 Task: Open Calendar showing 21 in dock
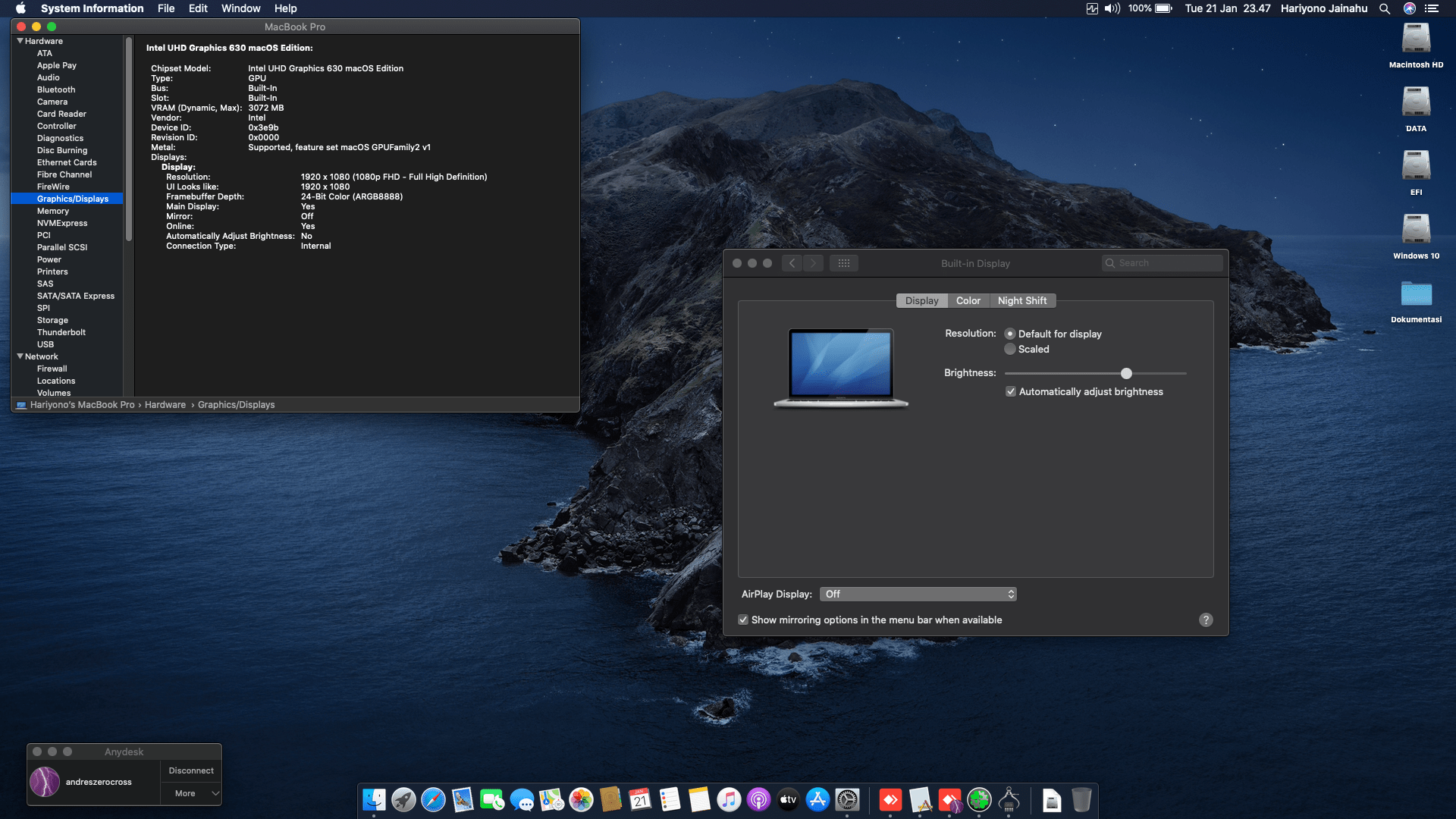click(640, 799)
